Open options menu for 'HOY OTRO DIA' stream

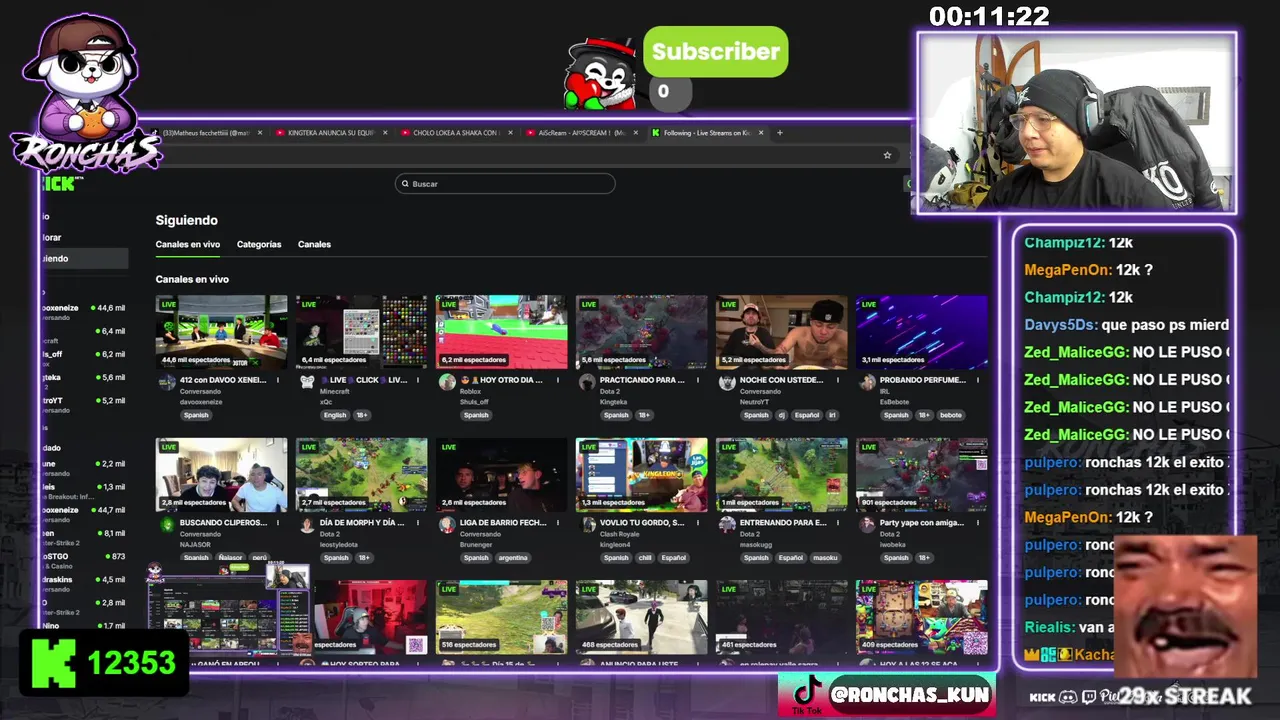(x=560, y=380)
